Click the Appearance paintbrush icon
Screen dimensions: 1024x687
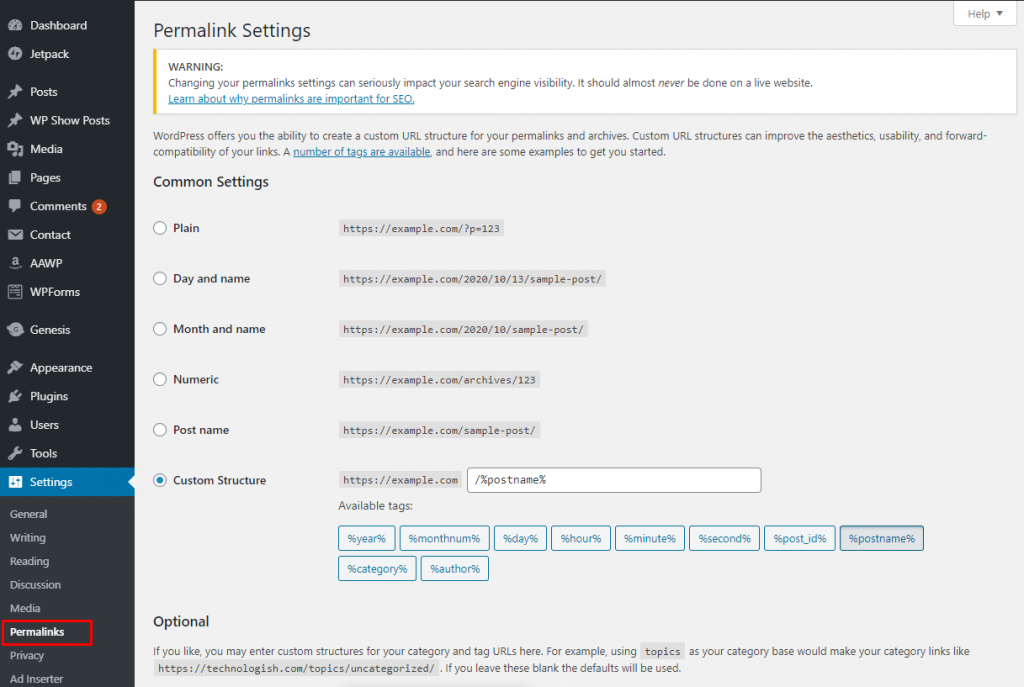pos(15,368)
